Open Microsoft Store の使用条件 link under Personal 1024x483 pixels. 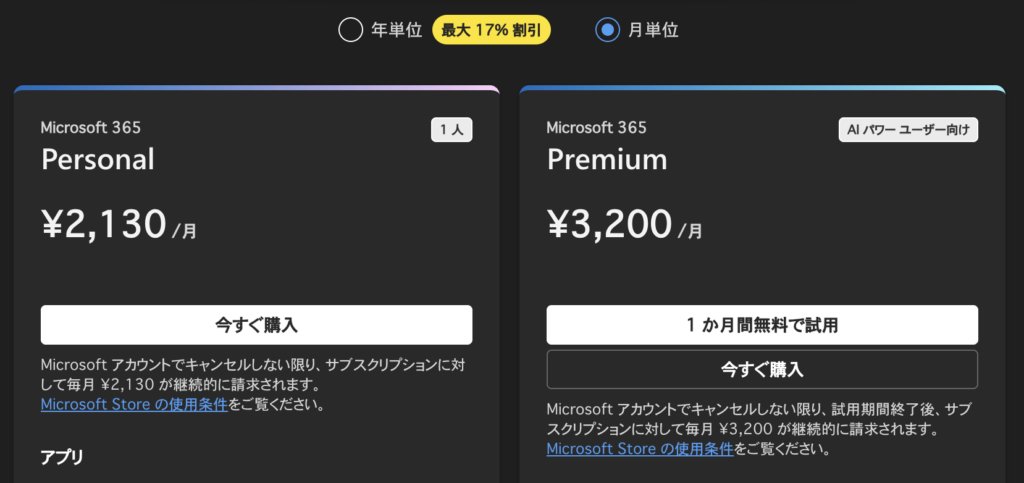tap(134, 405)
